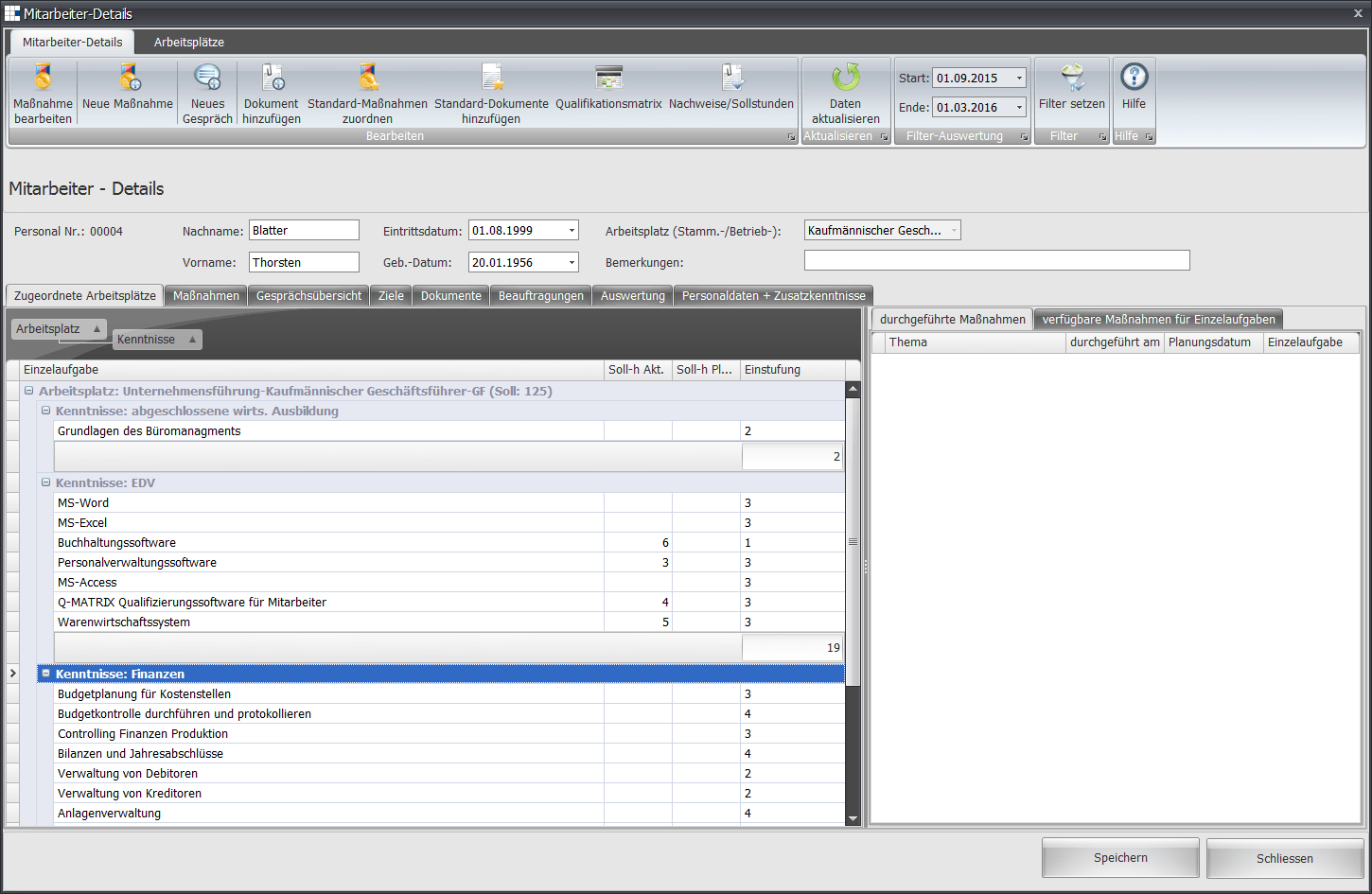
Task: Open the Start date dropdown
Action: pos(1019,79)
